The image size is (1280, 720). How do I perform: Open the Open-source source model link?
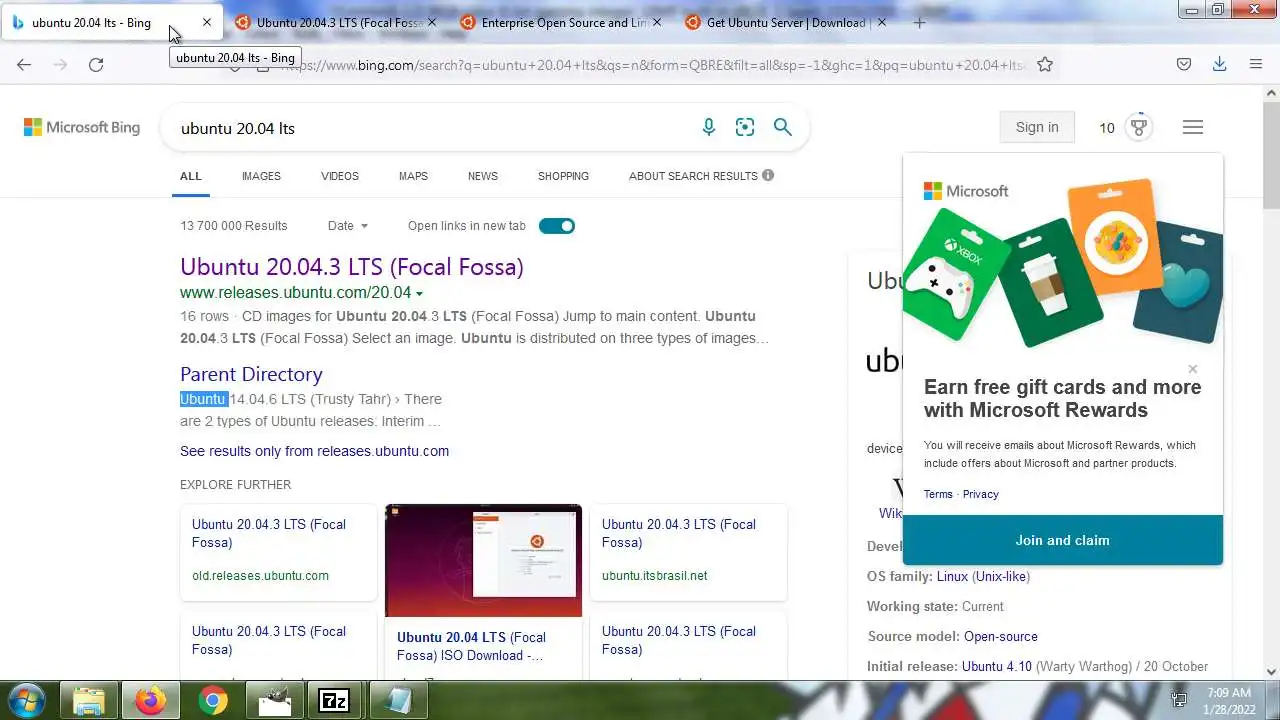coord(1001,636)
